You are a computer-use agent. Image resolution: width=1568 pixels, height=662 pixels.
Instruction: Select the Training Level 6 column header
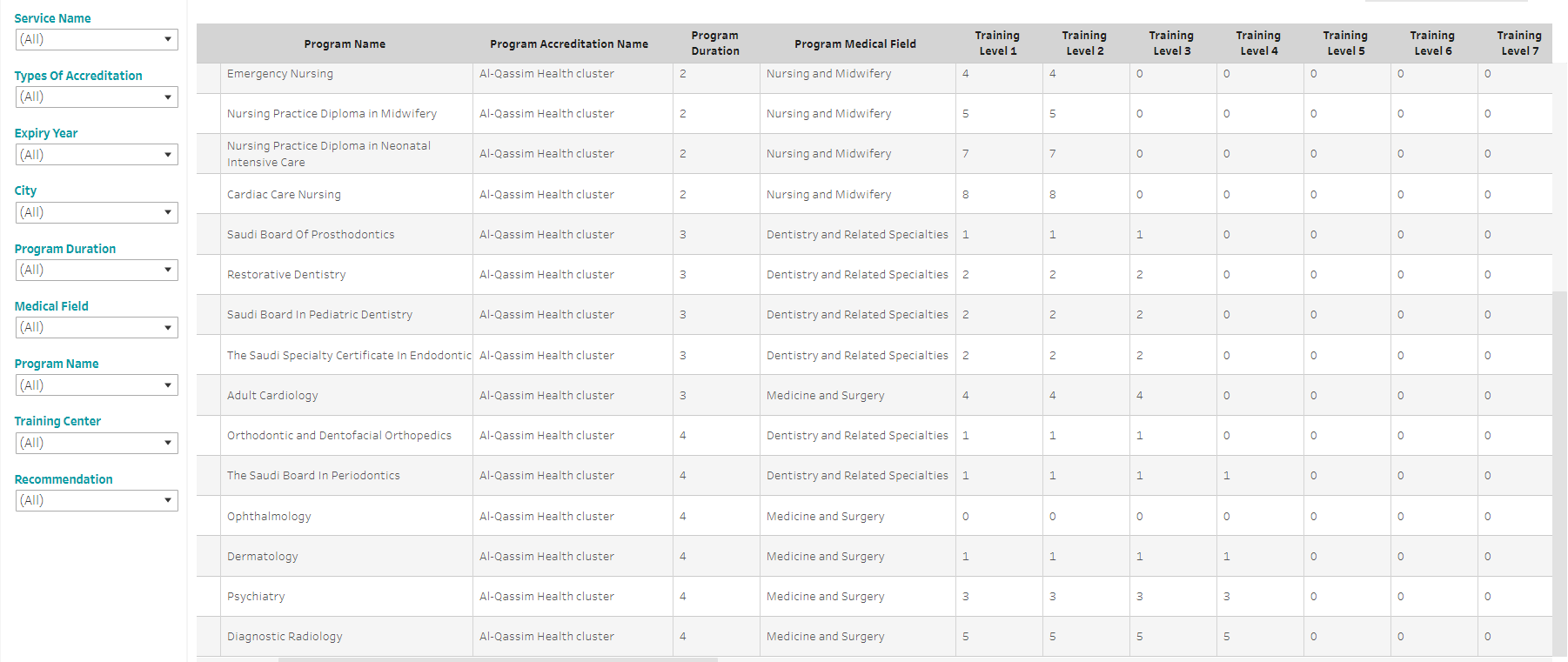click(x=1432, y=43)
